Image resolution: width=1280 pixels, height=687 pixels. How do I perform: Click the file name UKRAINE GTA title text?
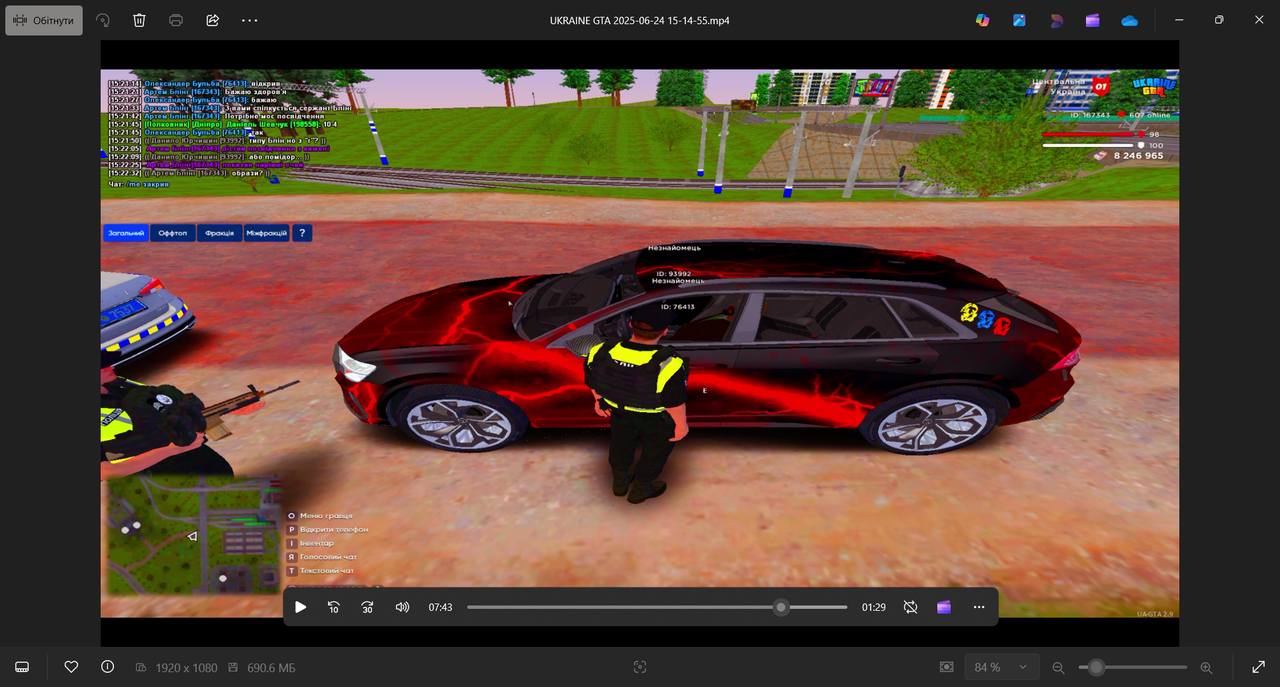639,20
